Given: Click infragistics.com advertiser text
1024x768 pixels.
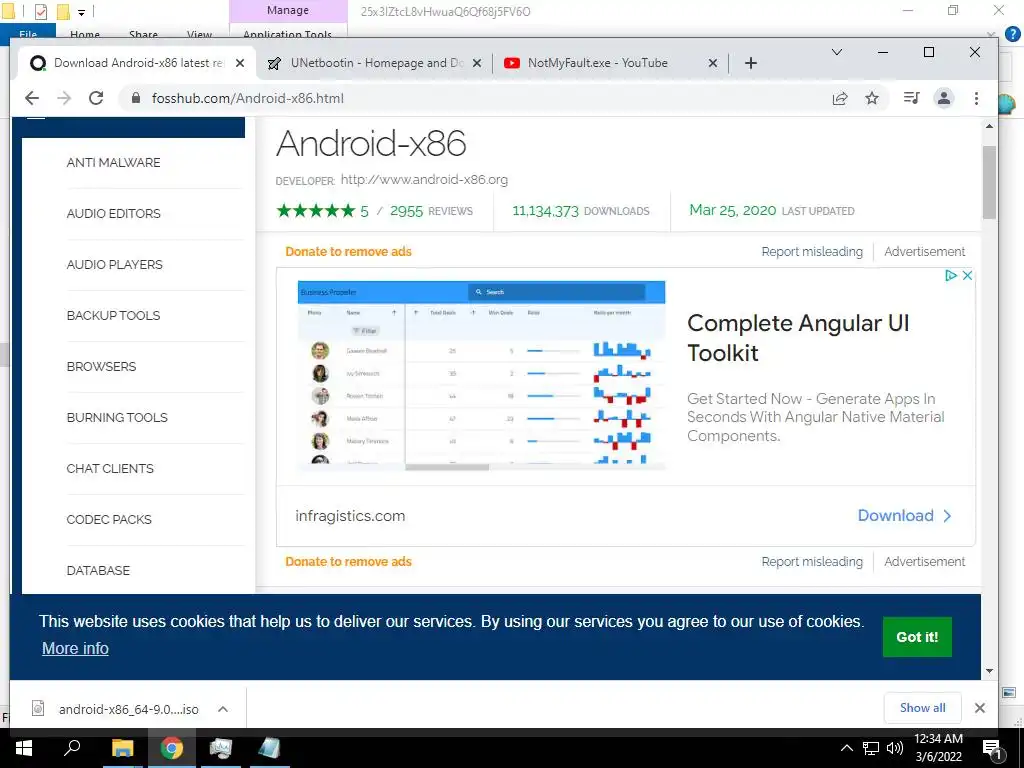Looking at the screenshot, I should pyautogui.click(x=350, y=516).
